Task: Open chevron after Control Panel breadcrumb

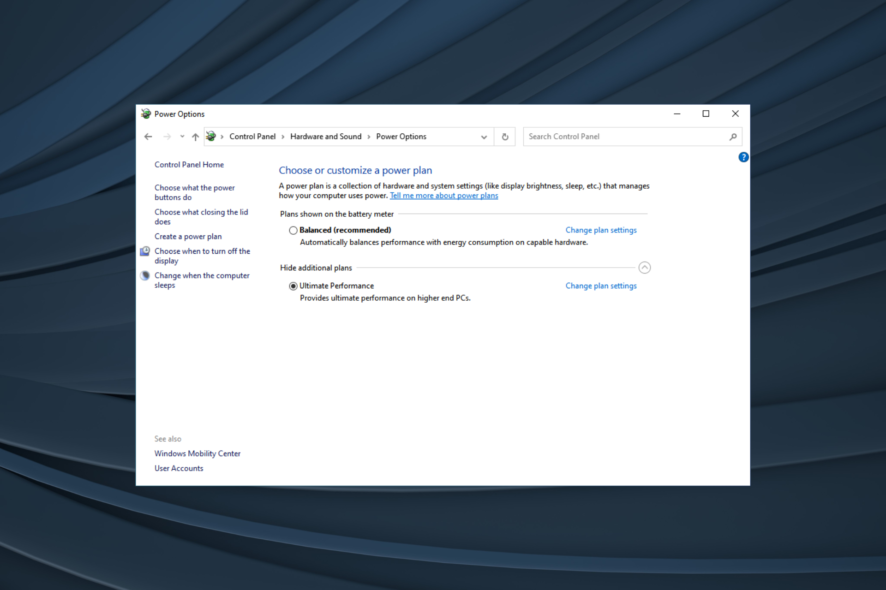Action: click(x=283, y=137)
